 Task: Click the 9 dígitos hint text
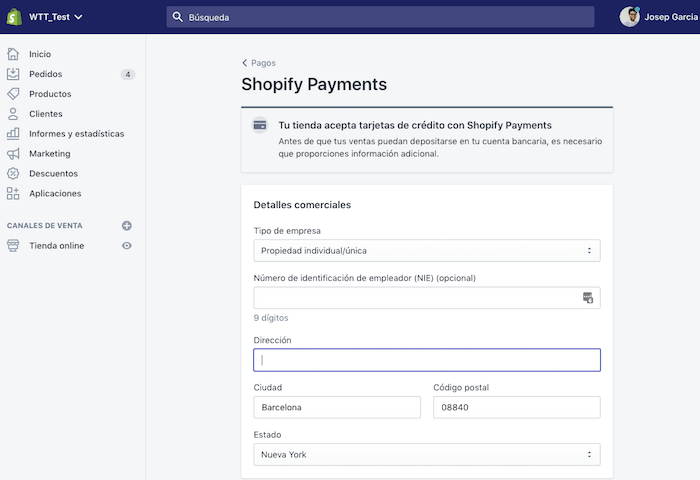click(271, 318)
